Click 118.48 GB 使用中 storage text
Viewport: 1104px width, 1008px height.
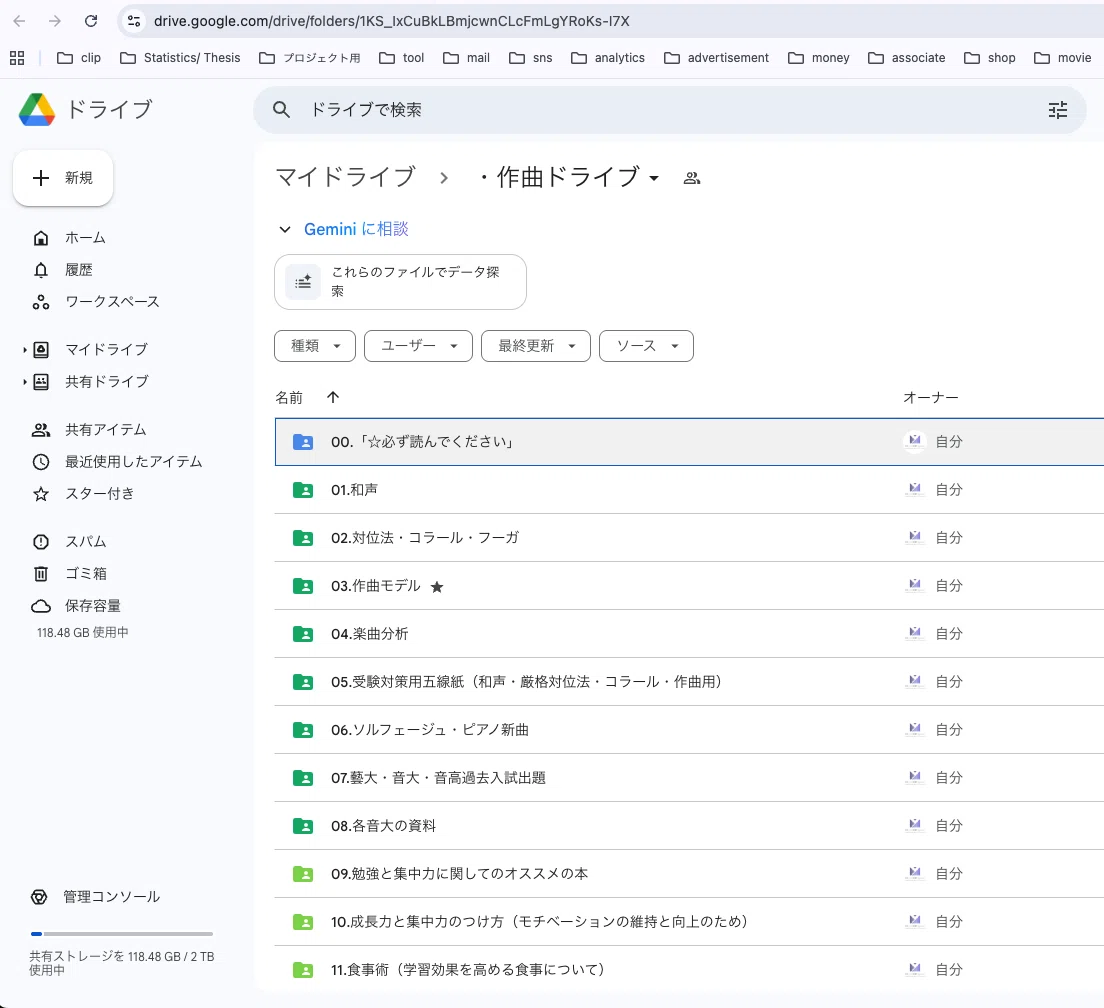click(x=82, y=633)
